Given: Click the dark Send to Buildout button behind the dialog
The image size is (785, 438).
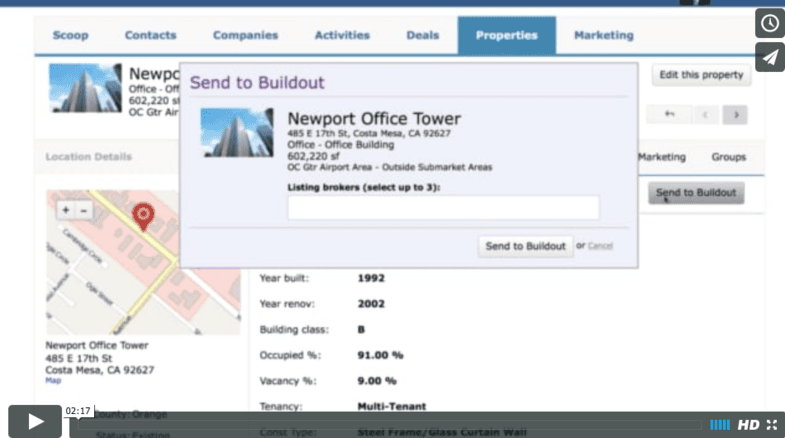Looking at the screenshot, I should click(x=696, y=193).
